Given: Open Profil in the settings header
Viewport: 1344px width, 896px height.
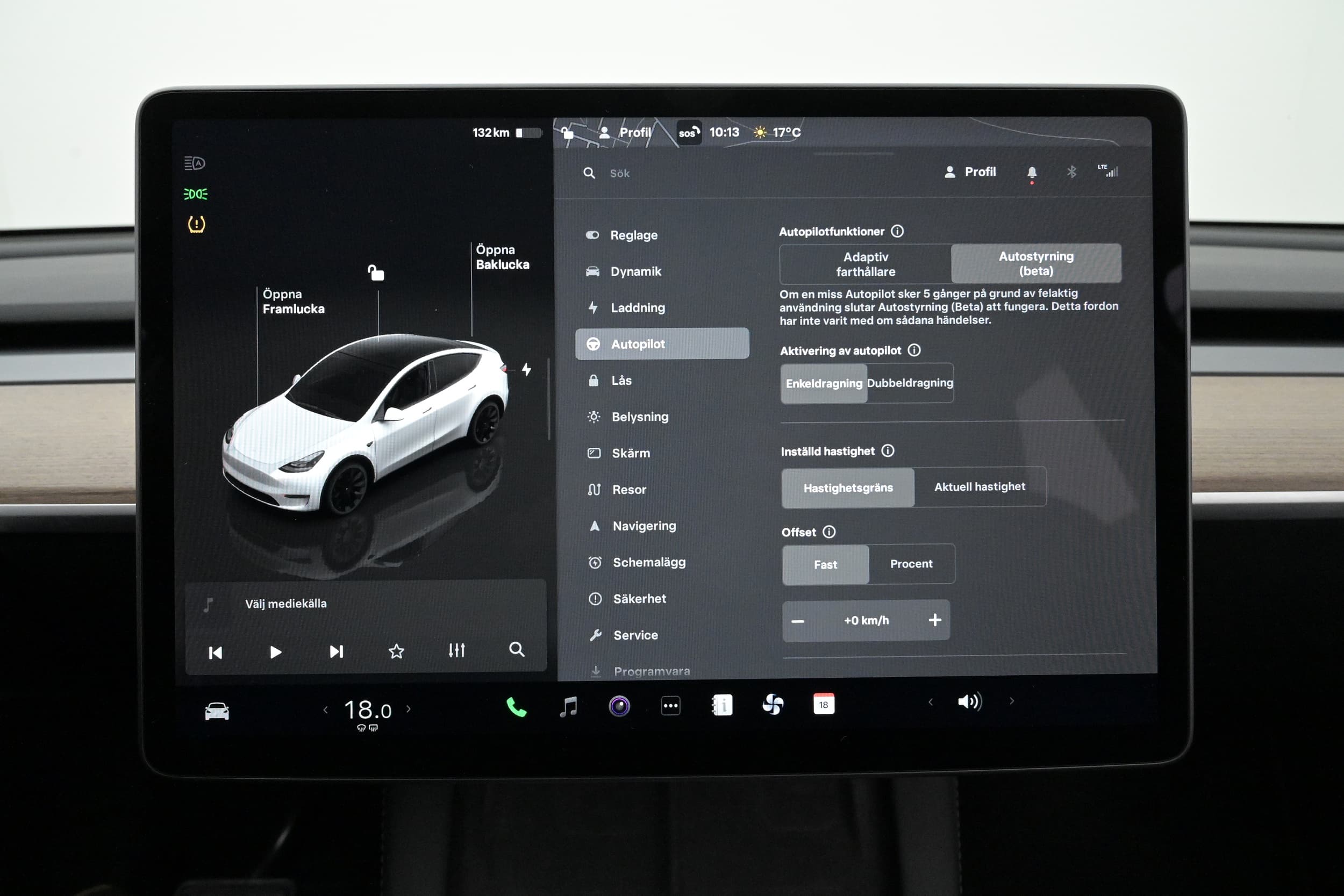Looking at the screenshot, I should (970, 171).
